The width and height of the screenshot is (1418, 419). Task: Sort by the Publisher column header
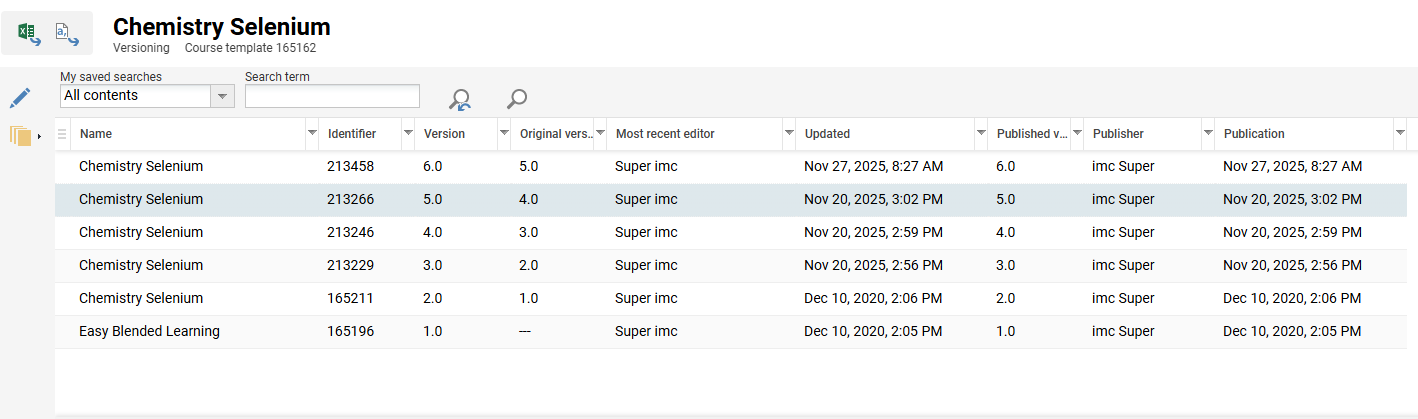pos(1118,134)
